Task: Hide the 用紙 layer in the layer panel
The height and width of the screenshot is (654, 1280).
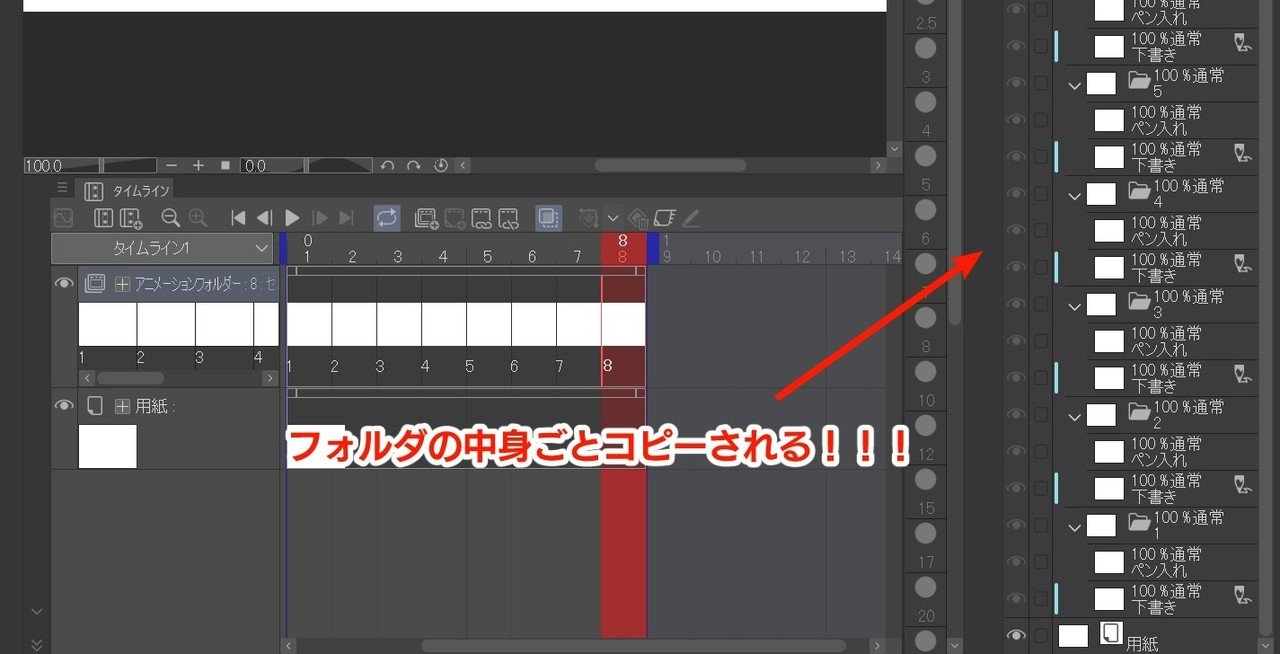Action: pyautogui.click(x=1017, y=633)
